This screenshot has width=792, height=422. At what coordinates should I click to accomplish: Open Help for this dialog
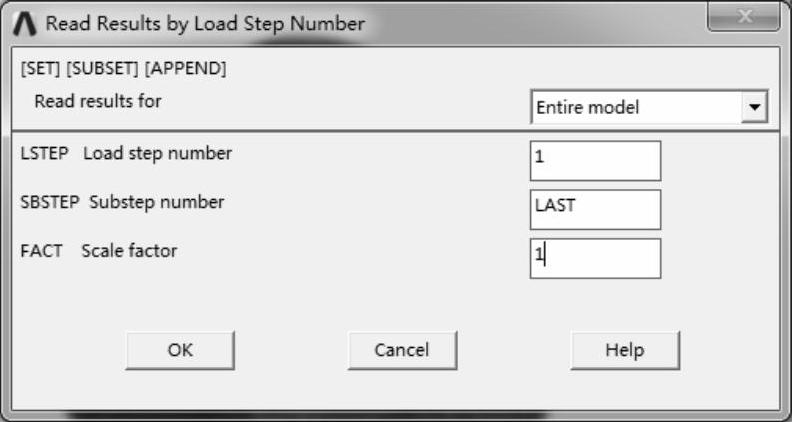(624, 350)
